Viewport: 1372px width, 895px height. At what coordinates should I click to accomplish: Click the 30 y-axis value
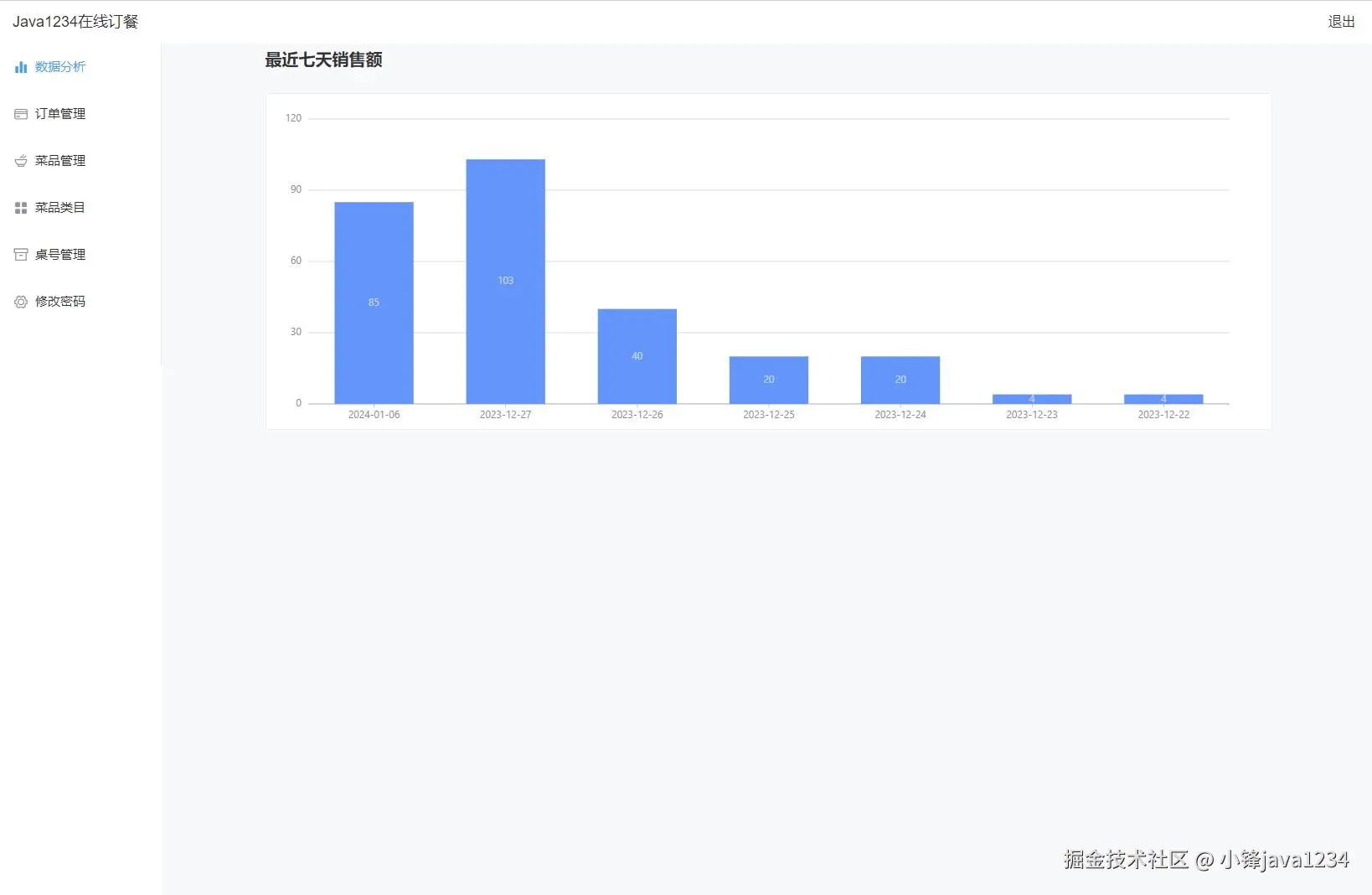(296, 332)
